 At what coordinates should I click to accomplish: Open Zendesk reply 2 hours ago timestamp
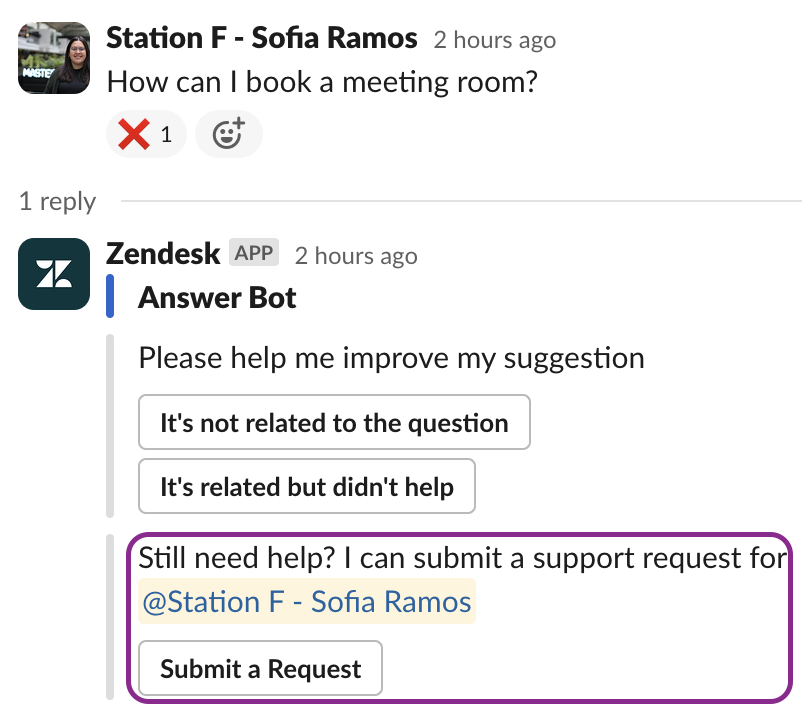(356, 256)
